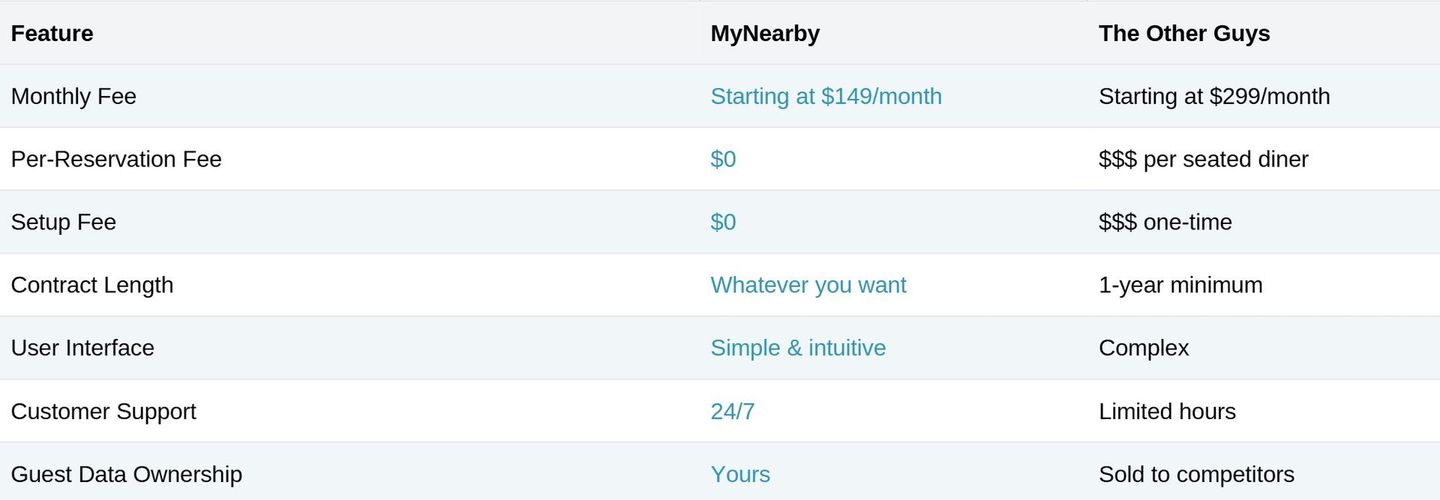Click The Other Guys column header
The image size is (1440, 500).
(x=1184, y=33)
